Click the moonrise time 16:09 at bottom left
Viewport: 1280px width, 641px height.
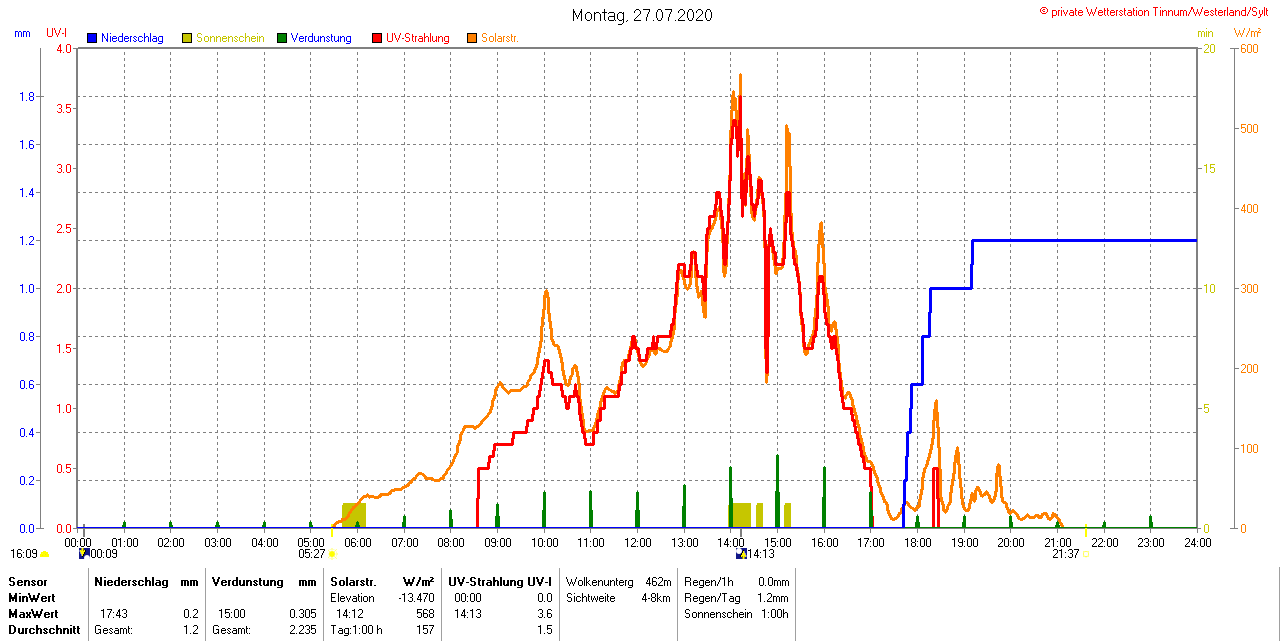(x=24, y=553)
